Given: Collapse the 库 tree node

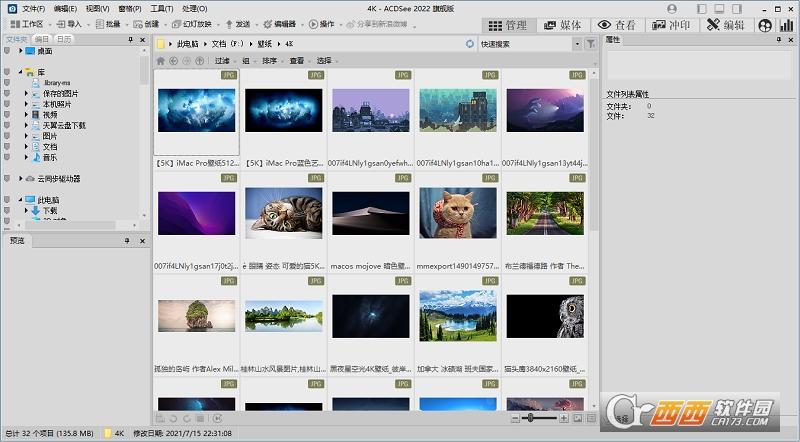Looking at the screenshot, I should click(20, 72).
